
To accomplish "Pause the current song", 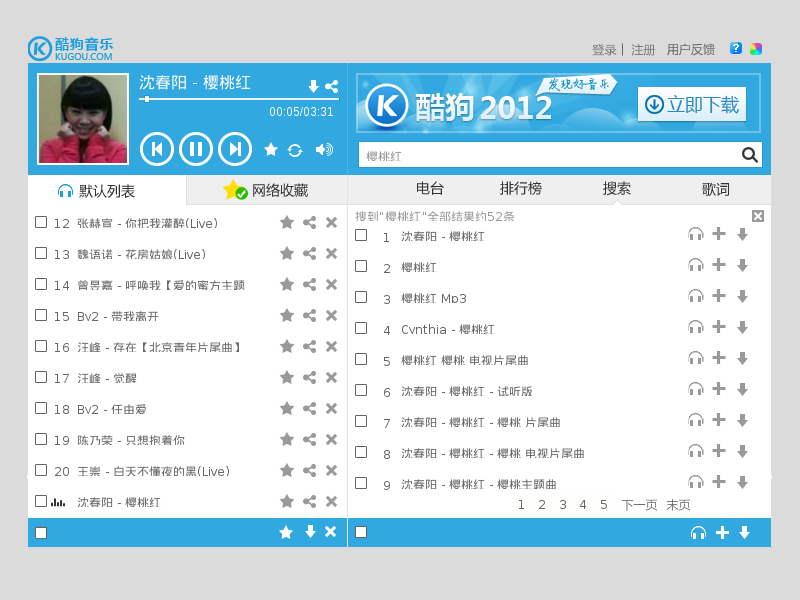I will tap(196, 149).
